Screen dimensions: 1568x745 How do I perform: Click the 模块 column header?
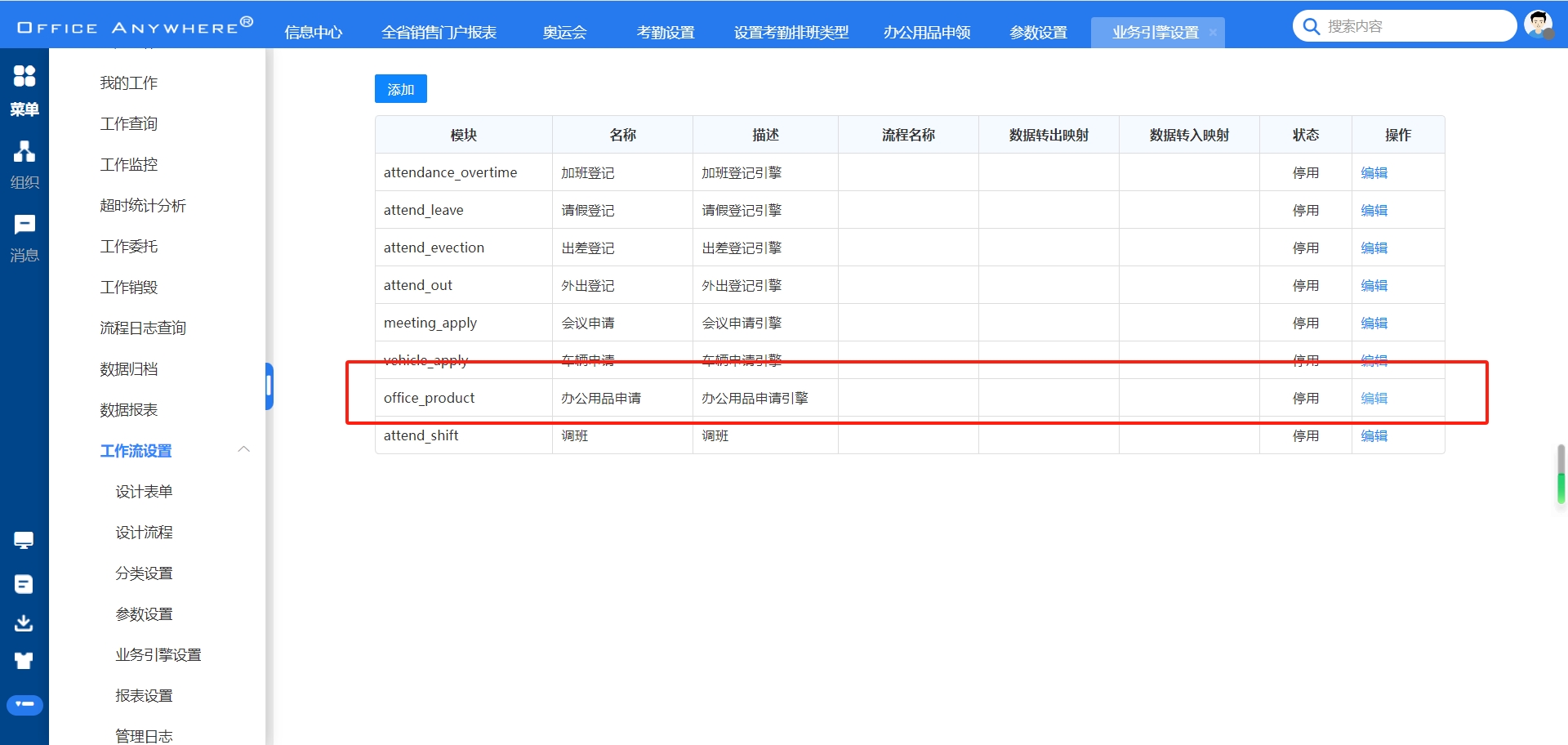point(464,135)
